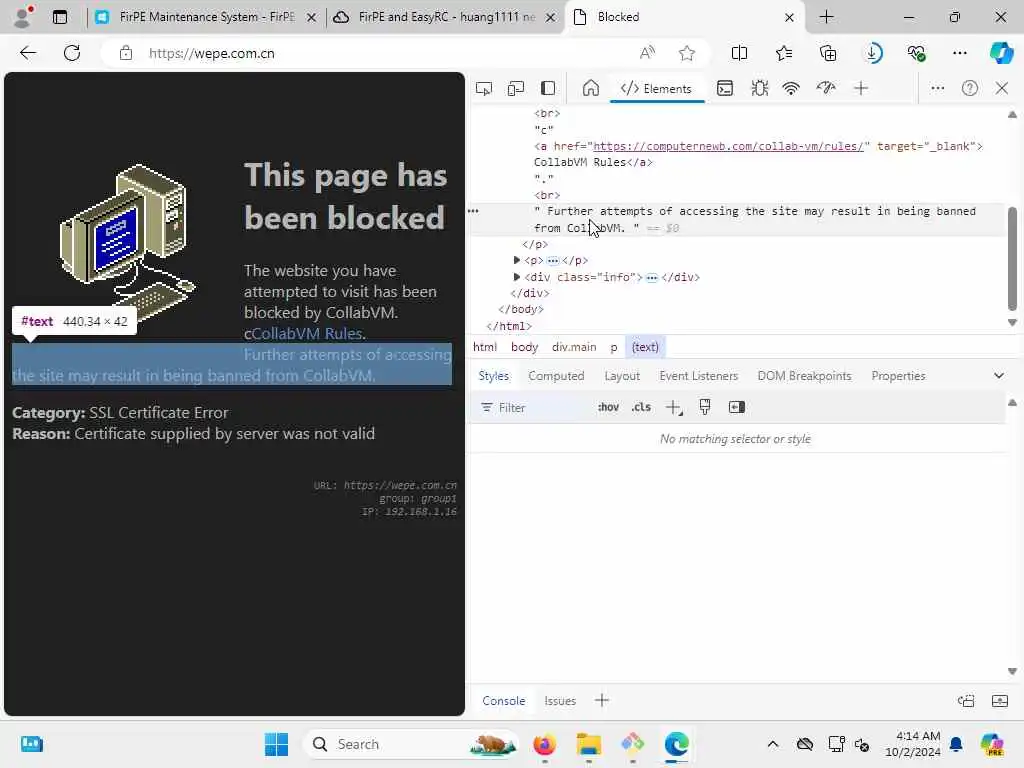
Task: Switch to the Computed tab
Action: click(x=556, y=376)
